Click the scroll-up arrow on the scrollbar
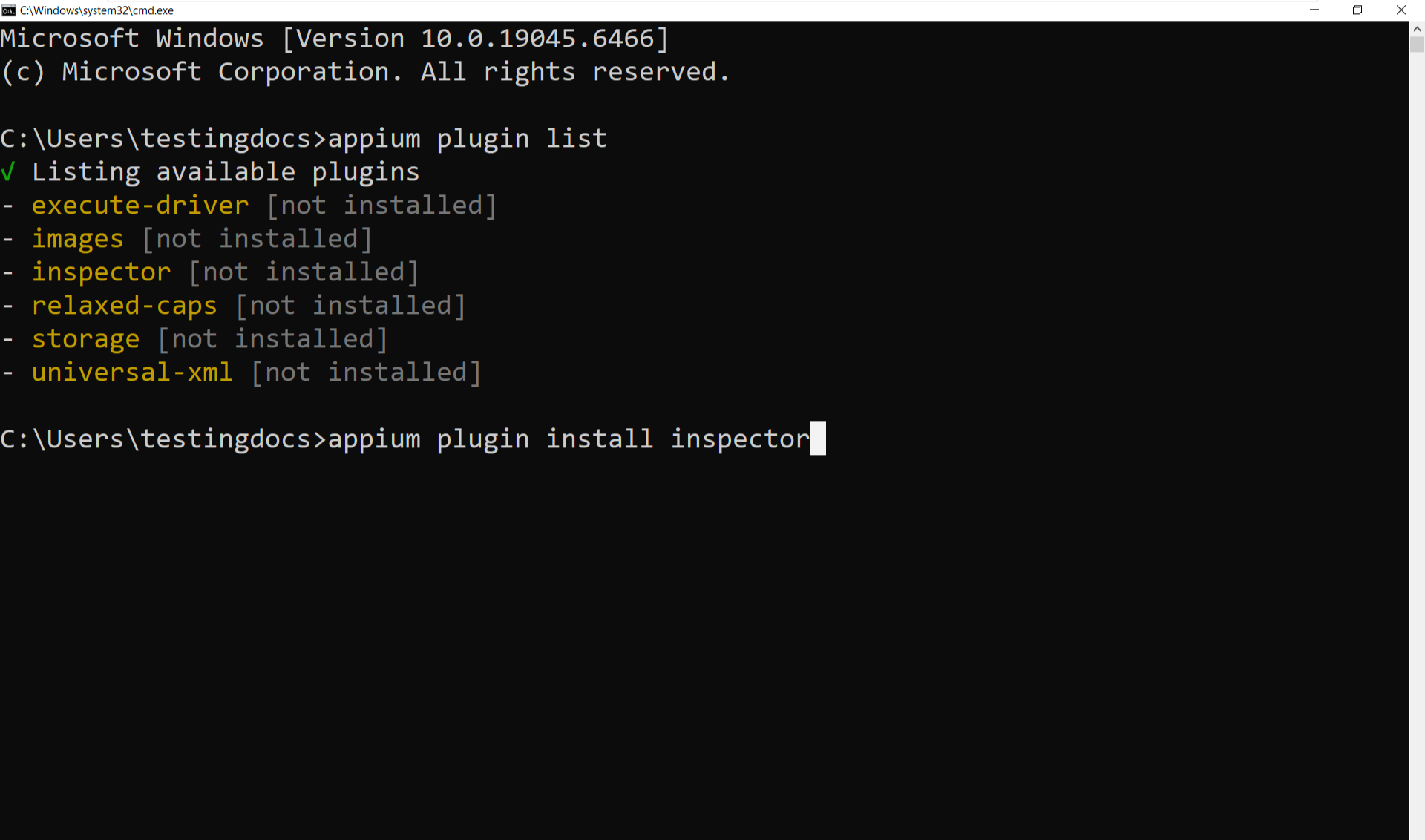1425x840 pixels. coord(1417,30)
